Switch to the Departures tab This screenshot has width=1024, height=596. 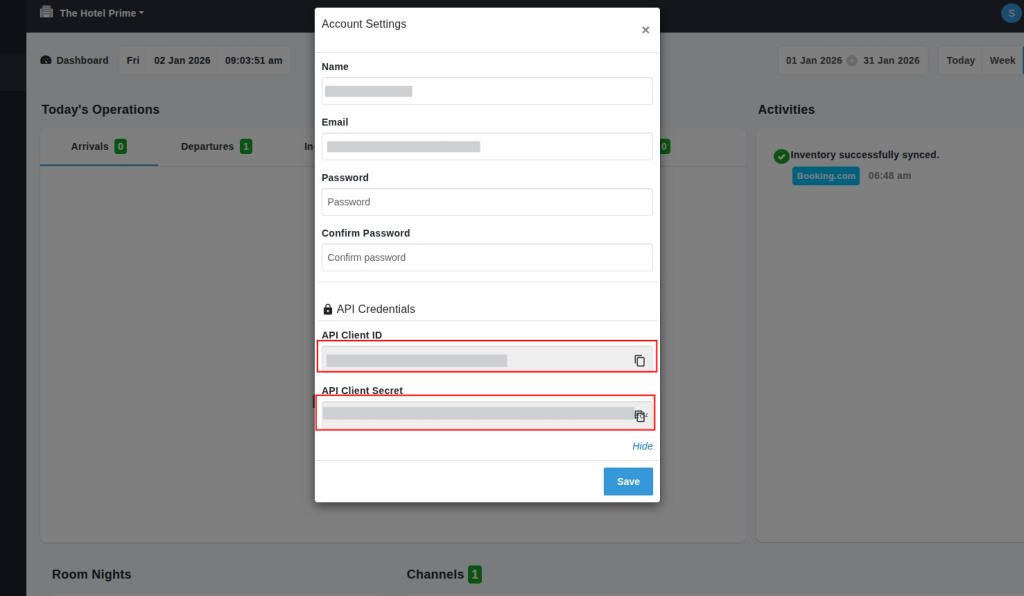pos(207,146)
